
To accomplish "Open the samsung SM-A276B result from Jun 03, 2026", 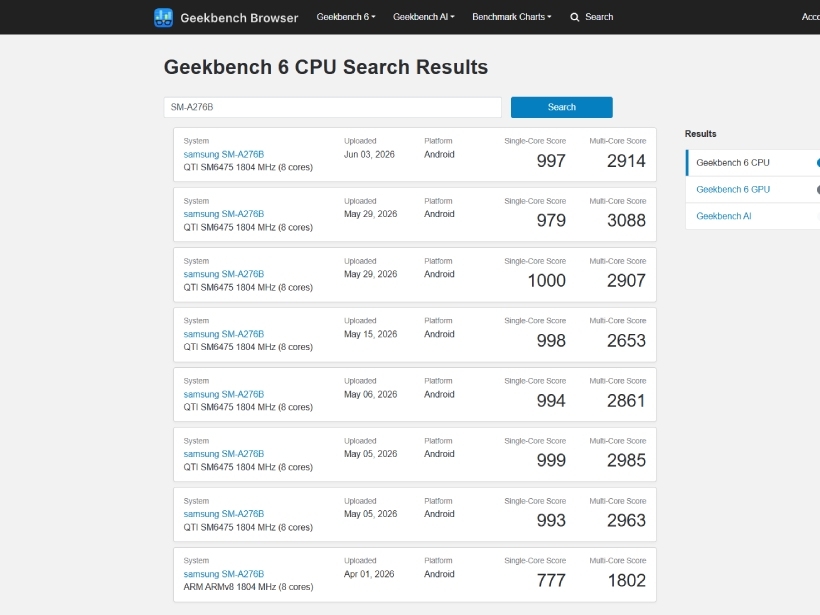I will (223, 154).
